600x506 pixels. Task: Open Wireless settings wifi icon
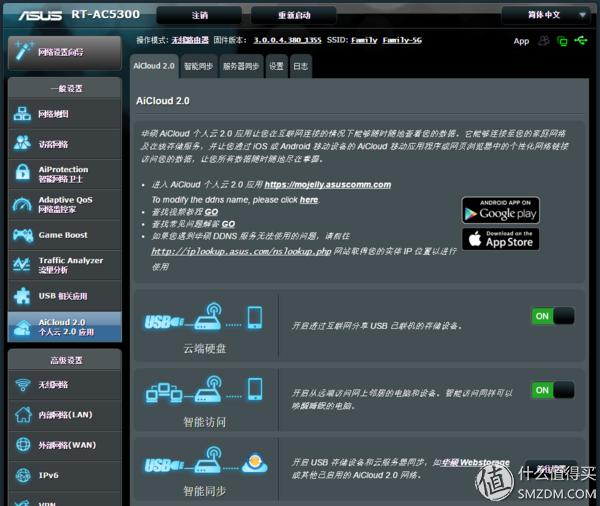(23, 384)
